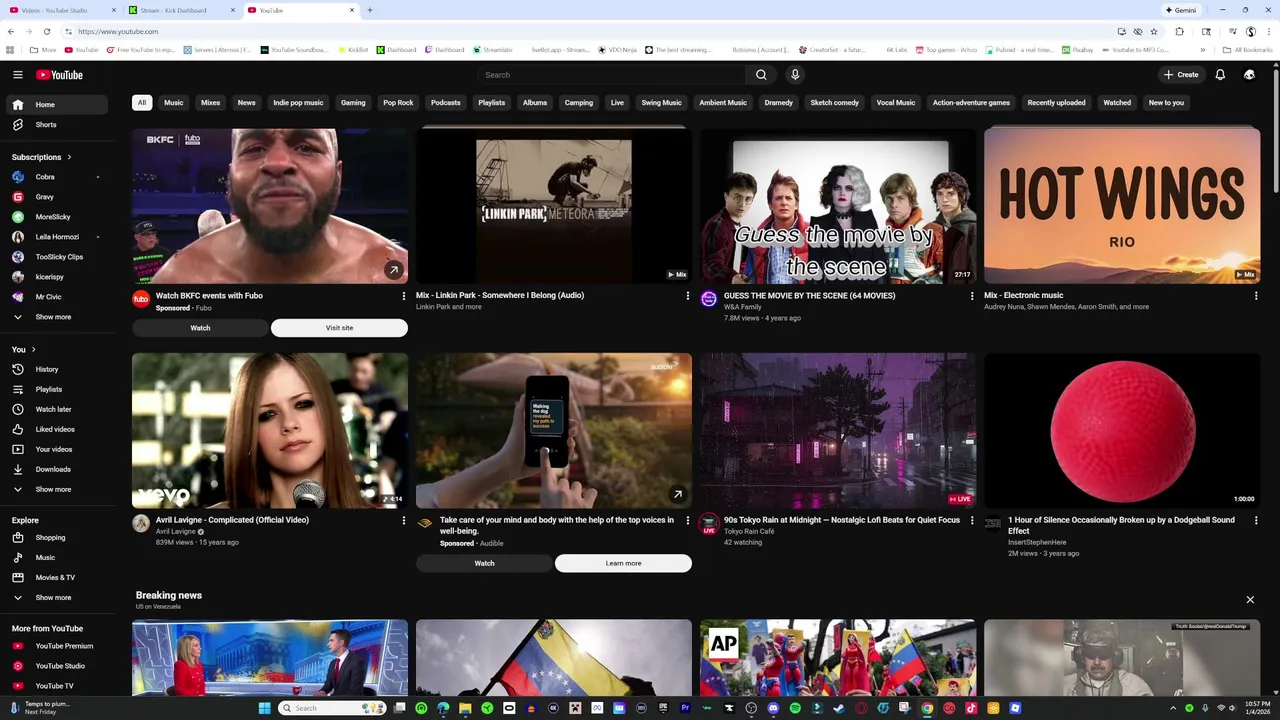Expand Show more under Subscriptions
1280x720 pixels.
(54, 317)
